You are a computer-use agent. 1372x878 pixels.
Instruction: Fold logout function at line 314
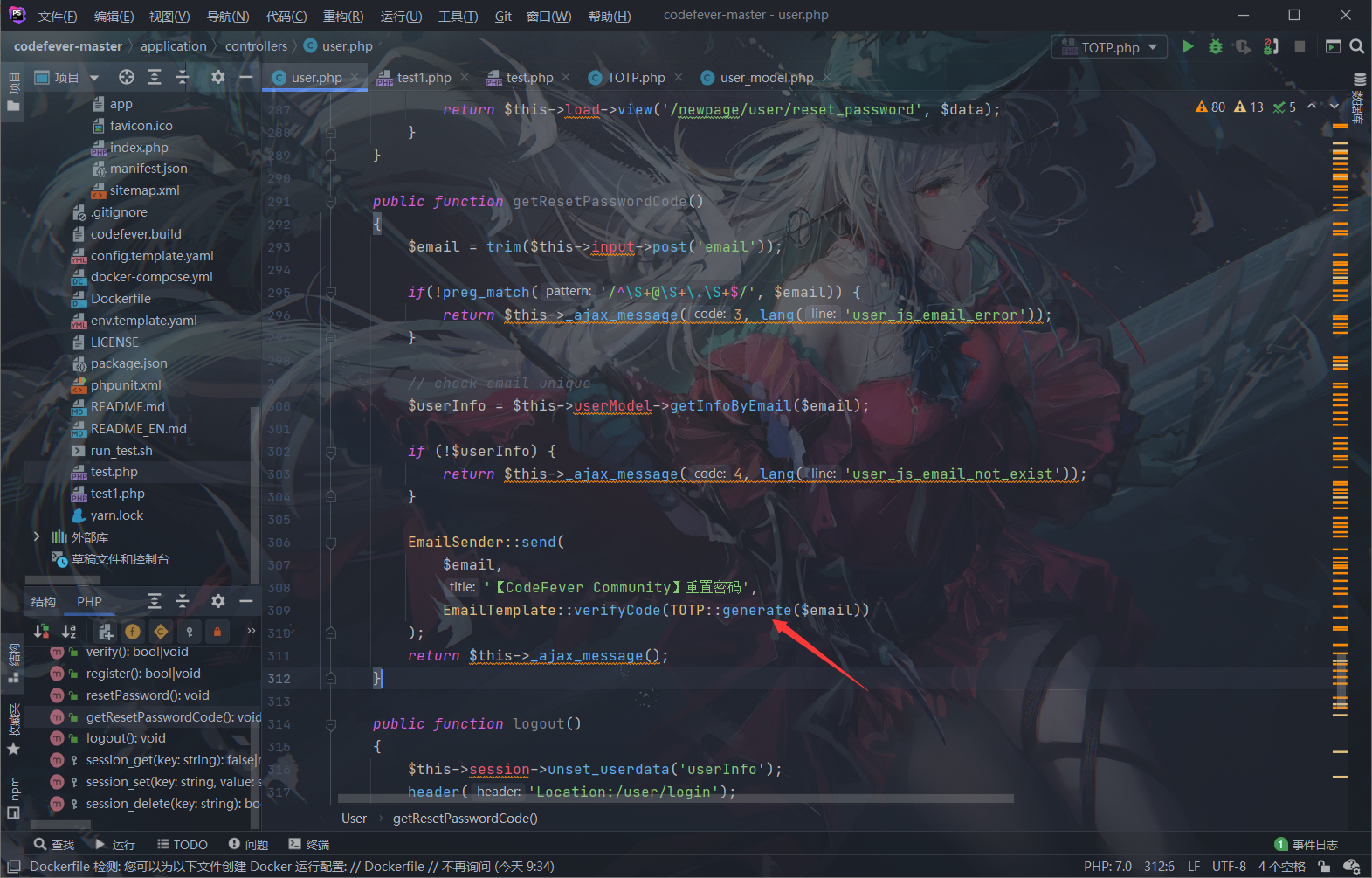pyautogui.click(x=331, y=724)
